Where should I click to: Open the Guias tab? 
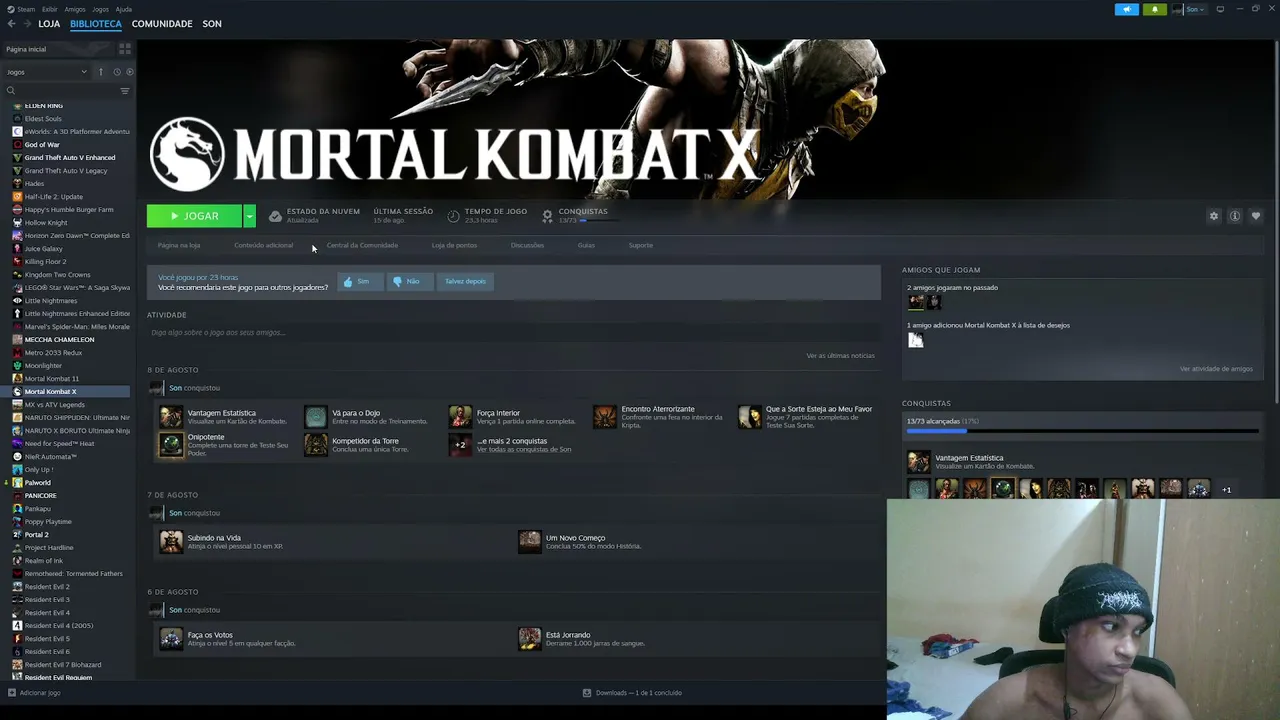click(x=586, y=245)
